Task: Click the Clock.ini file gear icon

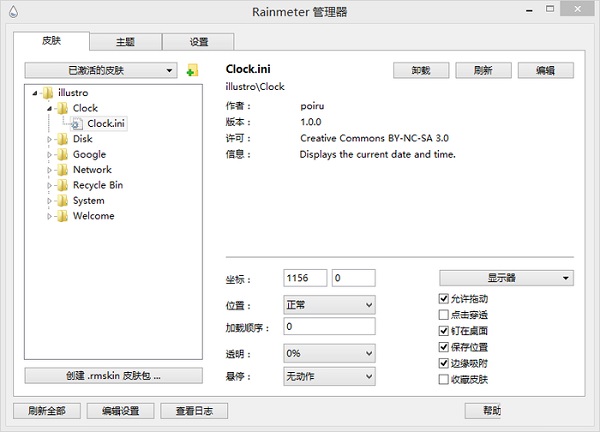Action: pyautogui.click(x=77, y=124)
